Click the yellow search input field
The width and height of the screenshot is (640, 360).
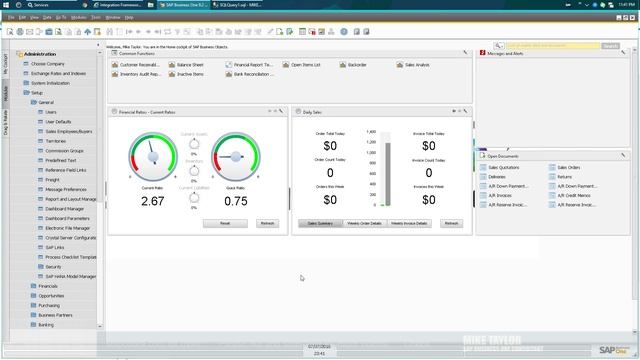[553, 46]
